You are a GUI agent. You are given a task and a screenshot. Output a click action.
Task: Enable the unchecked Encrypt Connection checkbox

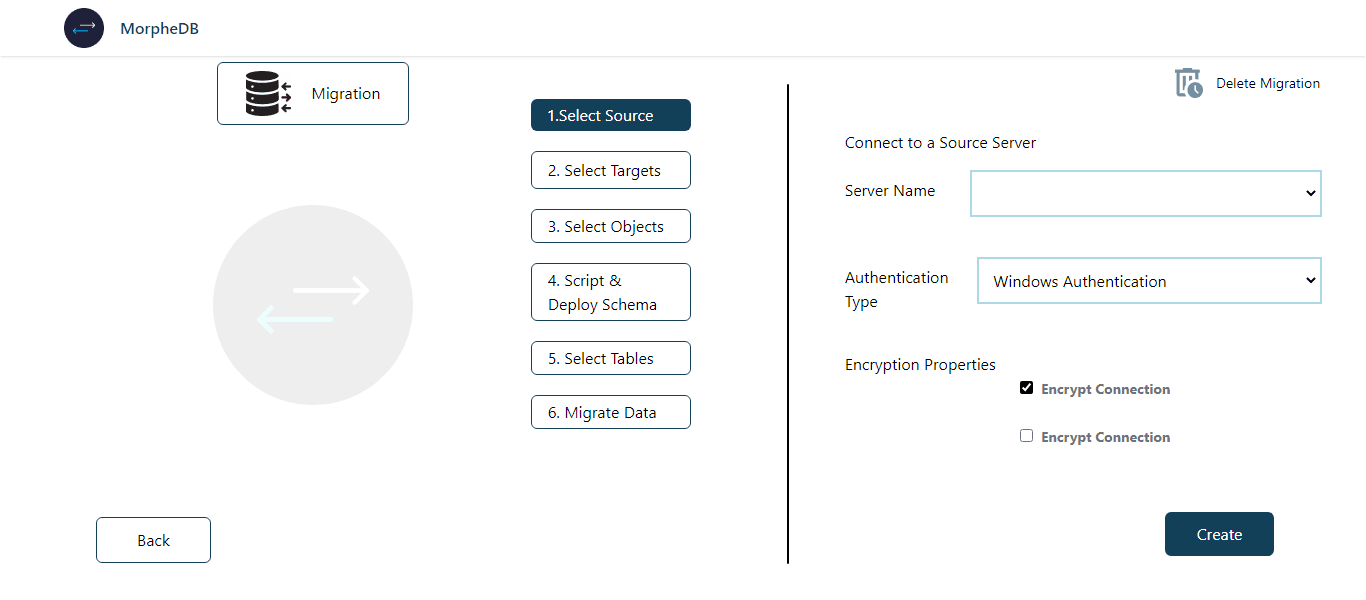(x=1026, y=436)
